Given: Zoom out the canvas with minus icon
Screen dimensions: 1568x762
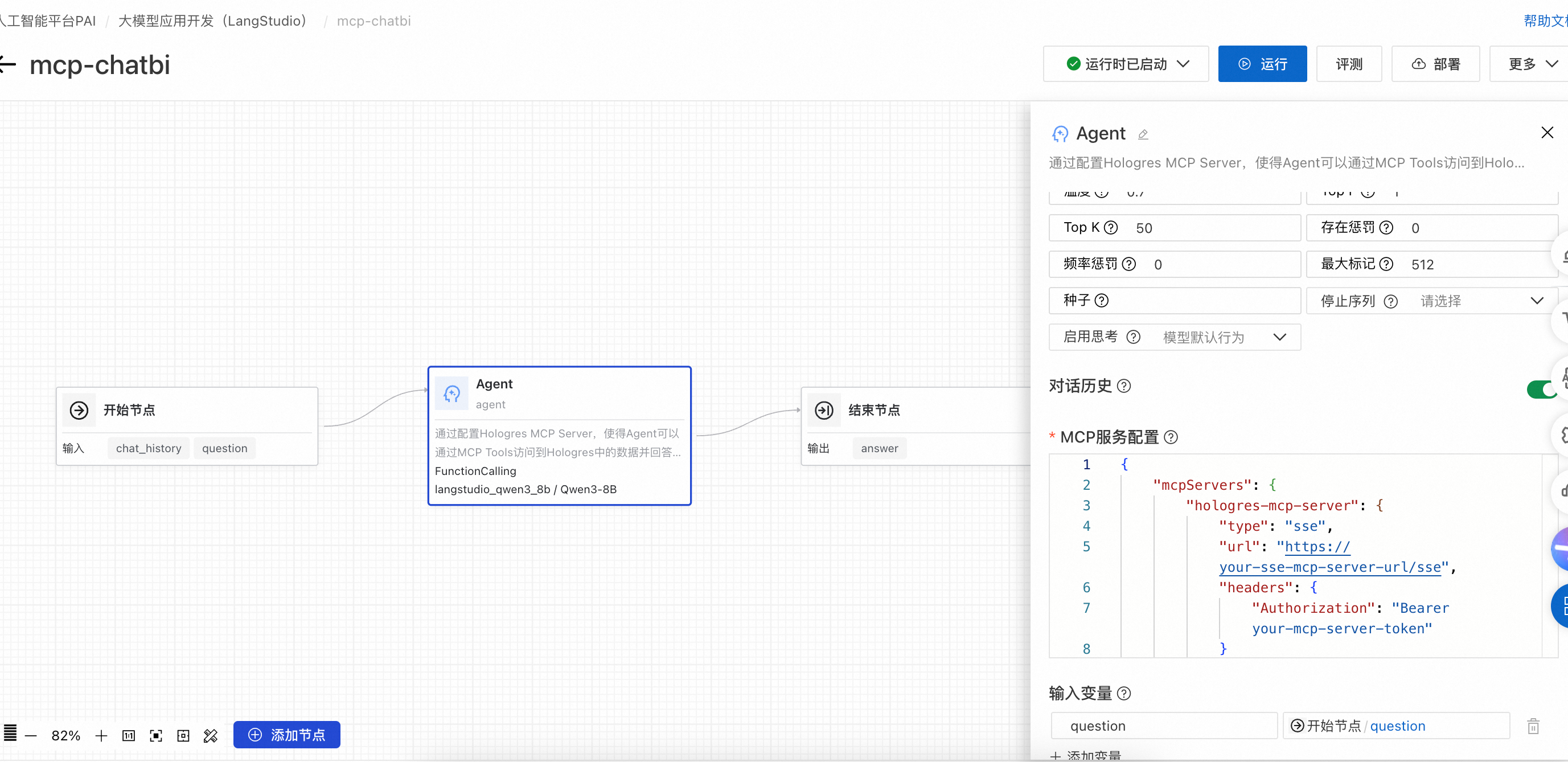Looking at the screenshot, I should click(31, 736).
